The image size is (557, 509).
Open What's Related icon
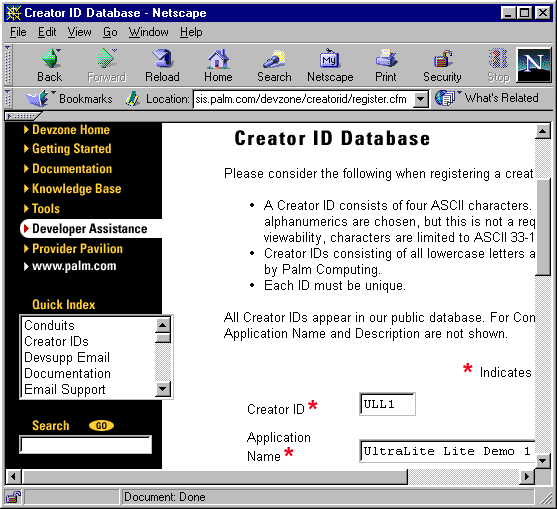[445, 98]
